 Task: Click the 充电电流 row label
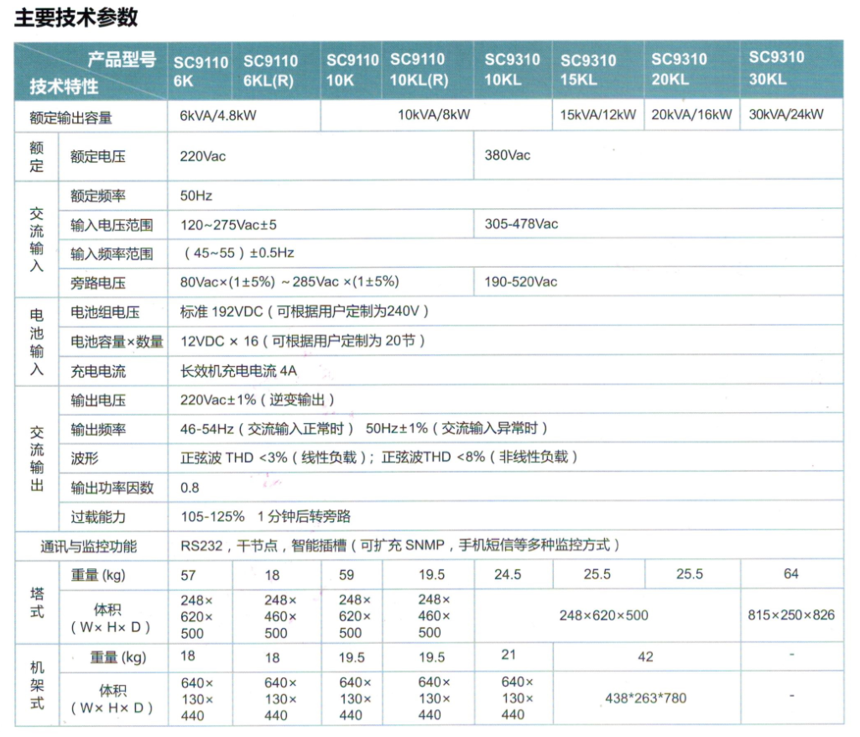click(x=98, y=371)
